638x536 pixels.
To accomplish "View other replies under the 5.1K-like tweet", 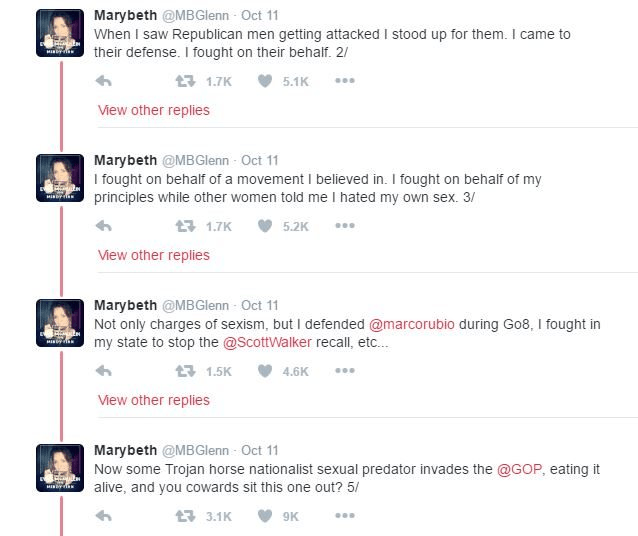I will [x=153, y=110].
